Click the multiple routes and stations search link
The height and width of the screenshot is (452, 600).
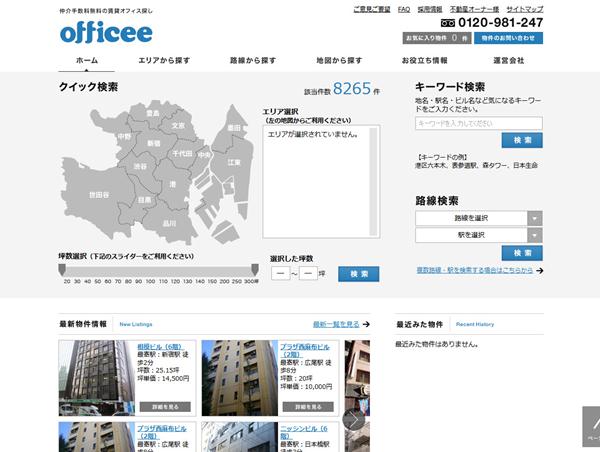474,270
